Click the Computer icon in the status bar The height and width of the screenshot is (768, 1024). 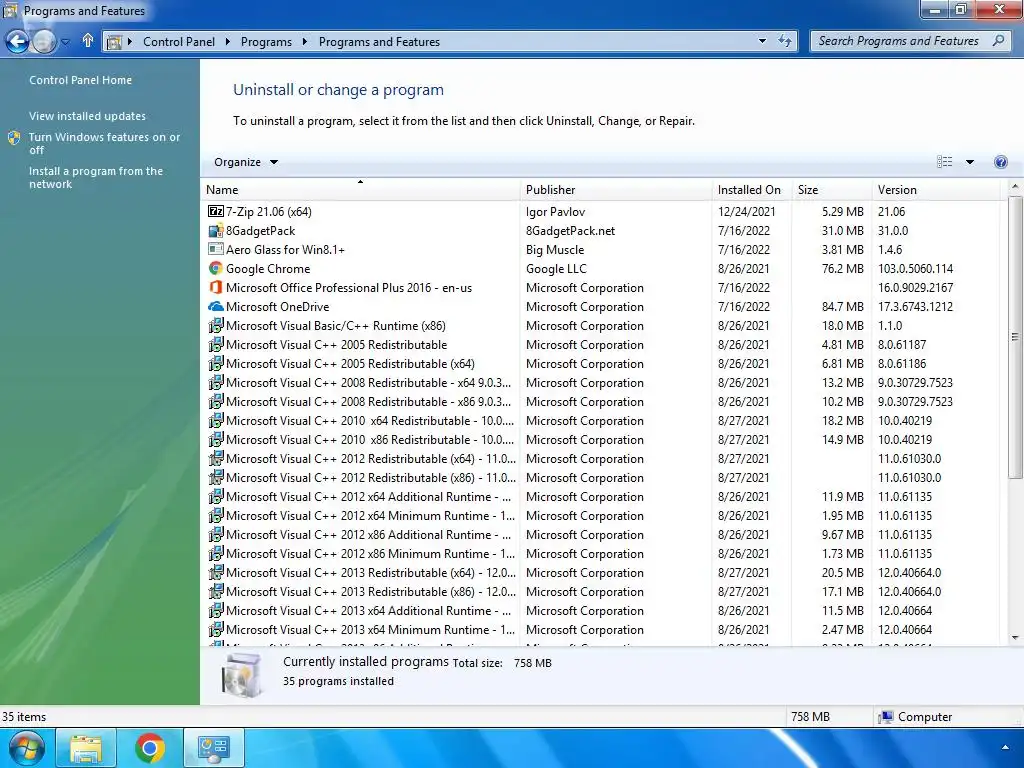click(886, 717)
